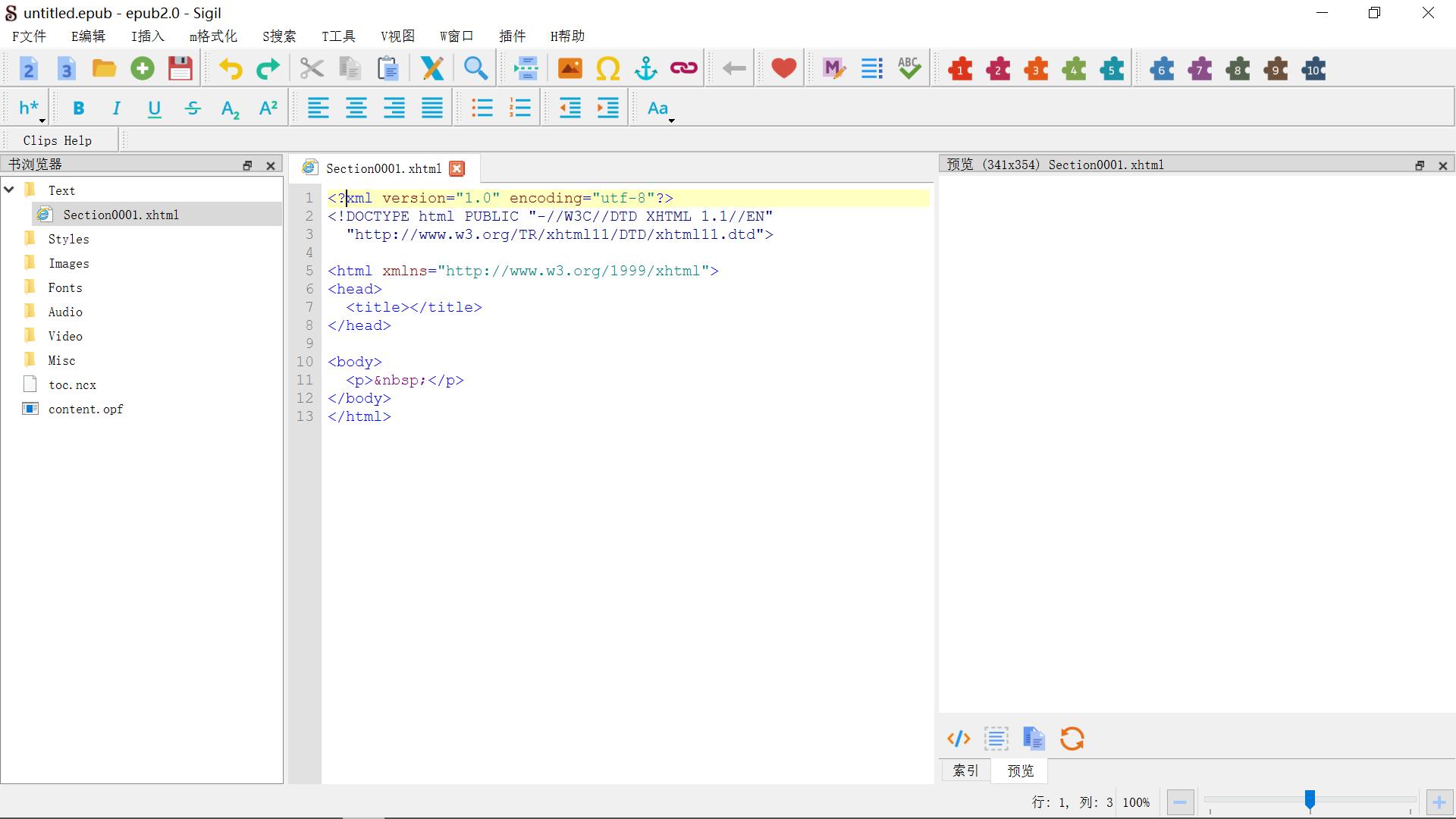Select content.opf in Book Browser
The height and width of the screenshot is (819, 1456).
pyautogui.click(x=85, y=409)
